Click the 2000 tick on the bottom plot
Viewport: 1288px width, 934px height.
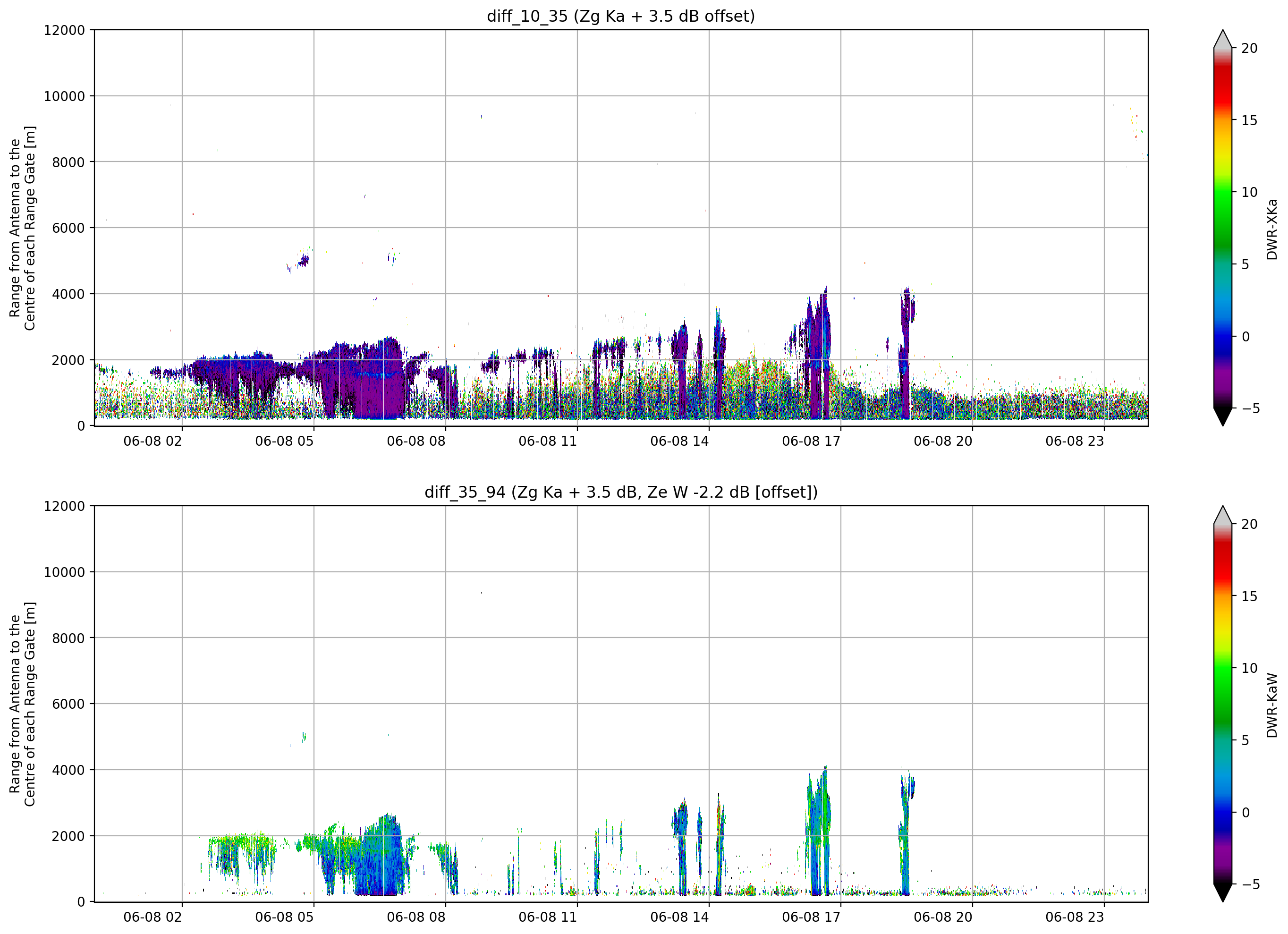point(68,836)
